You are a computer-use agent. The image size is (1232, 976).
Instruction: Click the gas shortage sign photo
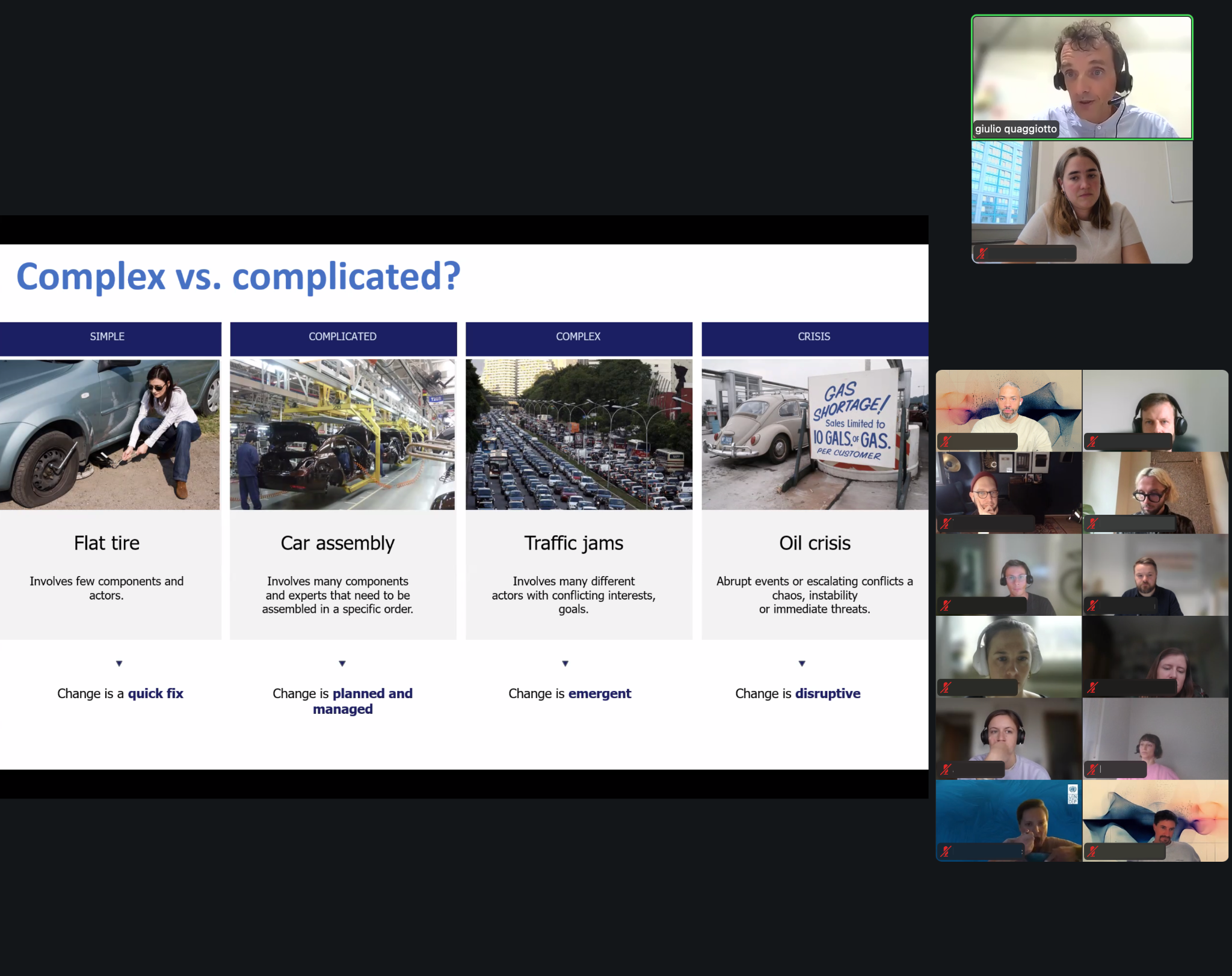(x=815, y=435)
